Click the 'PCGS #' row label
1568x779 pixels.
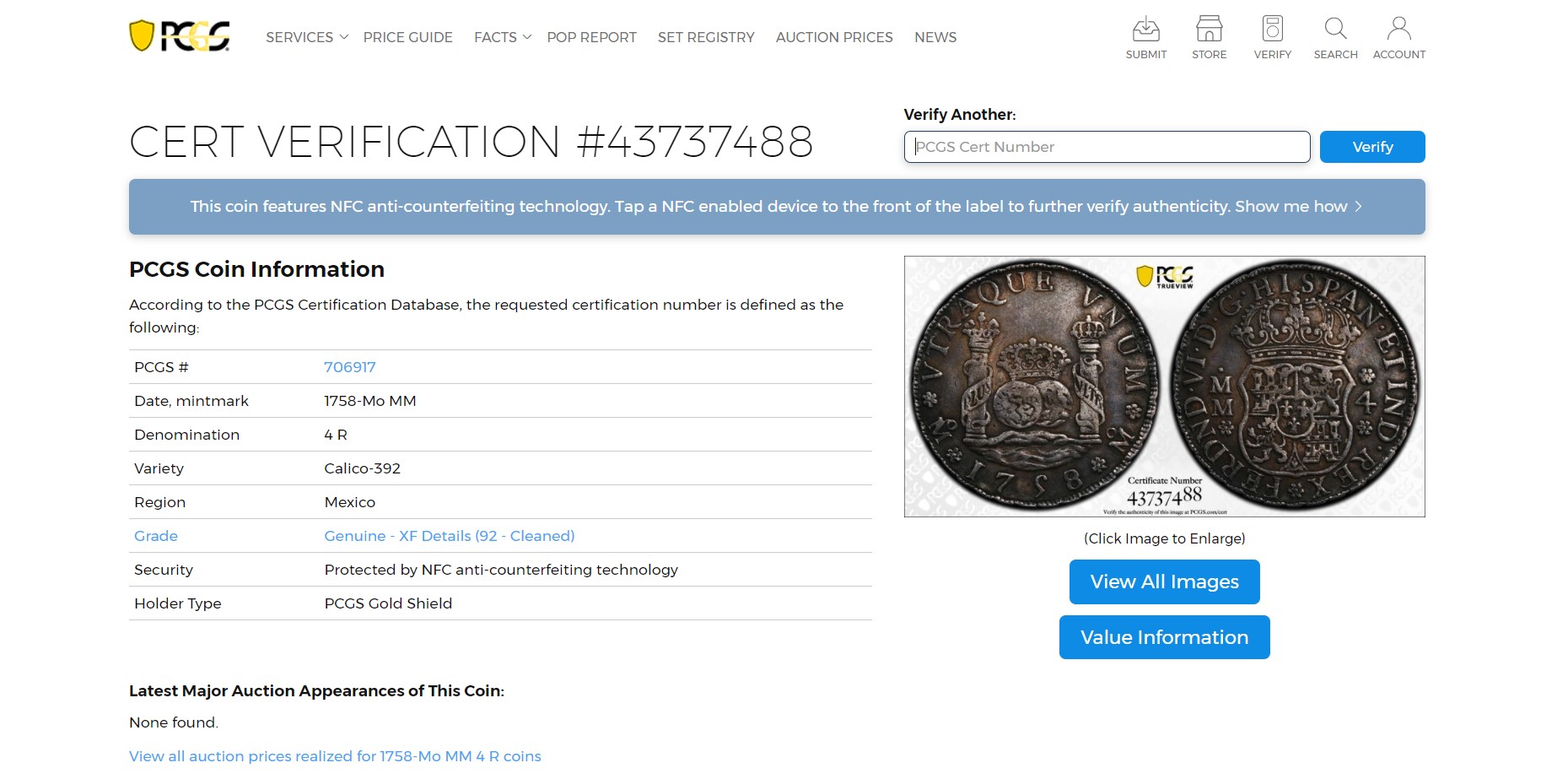(x=161, y=367)
